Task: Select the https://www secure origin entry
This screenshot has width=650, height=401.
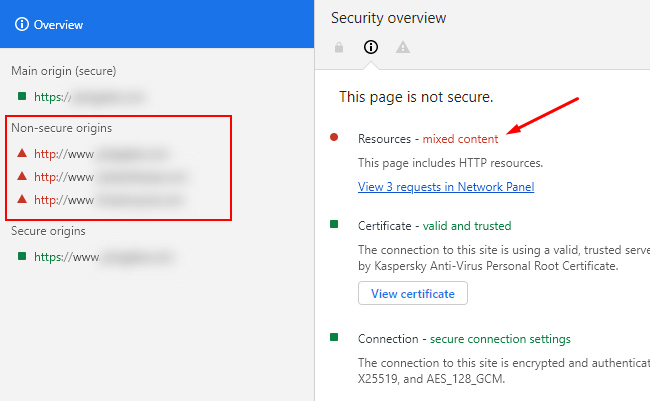Action: tap(103, 257)
